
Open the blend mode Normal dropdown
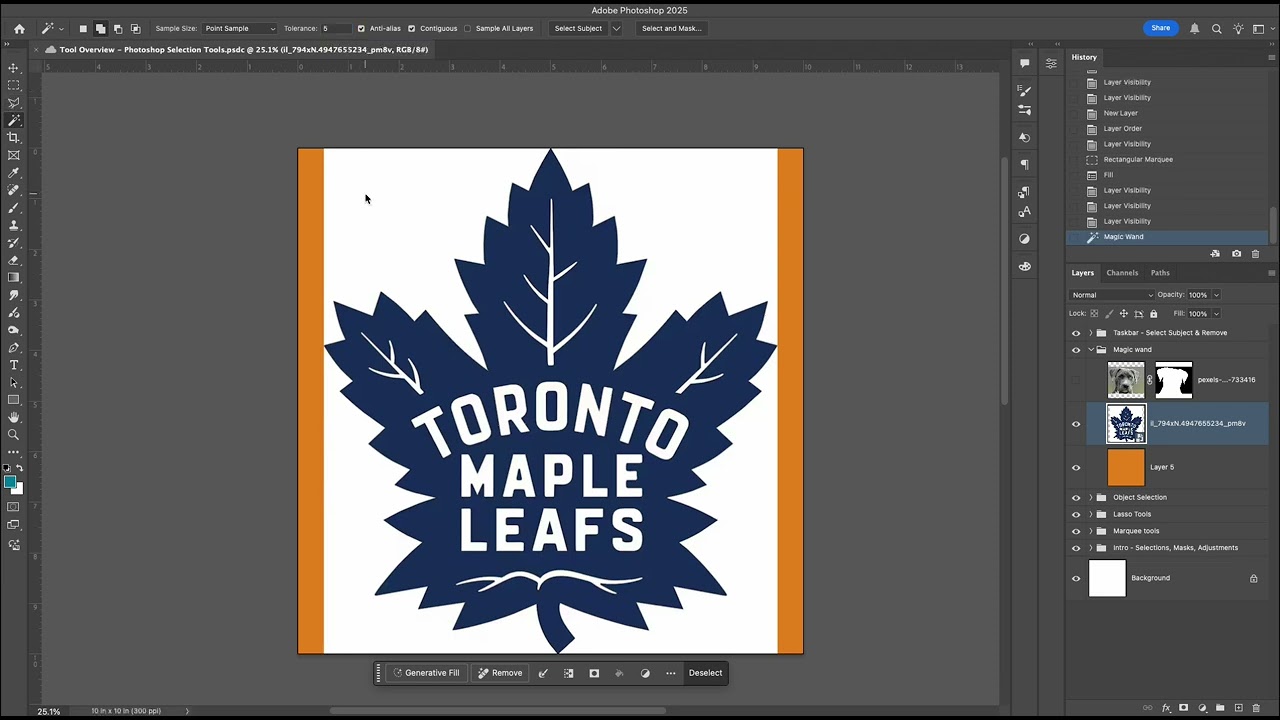[1112, 295]
